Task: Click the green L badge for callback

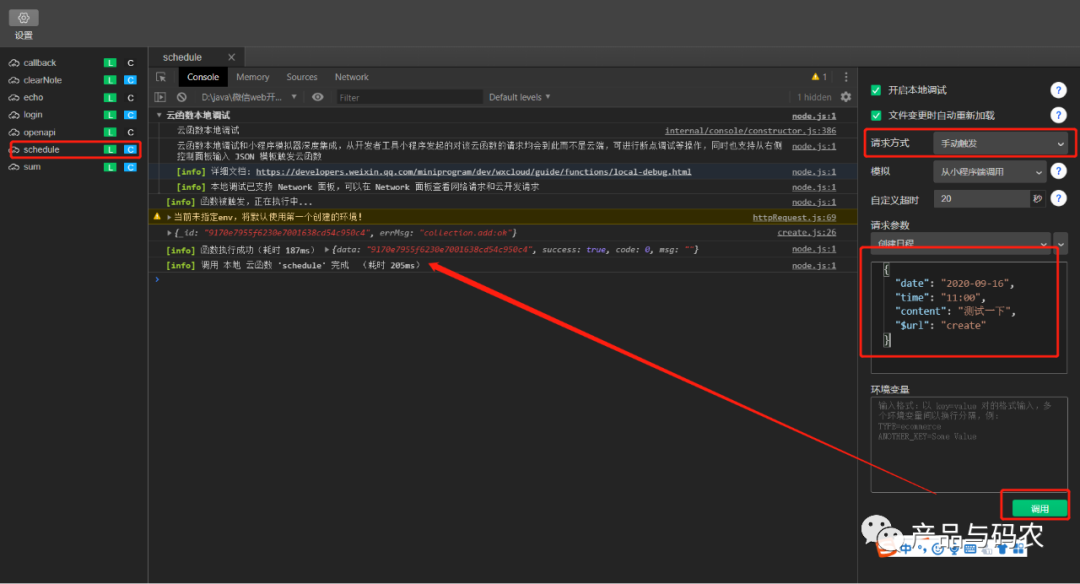Action: pos(110,63)
